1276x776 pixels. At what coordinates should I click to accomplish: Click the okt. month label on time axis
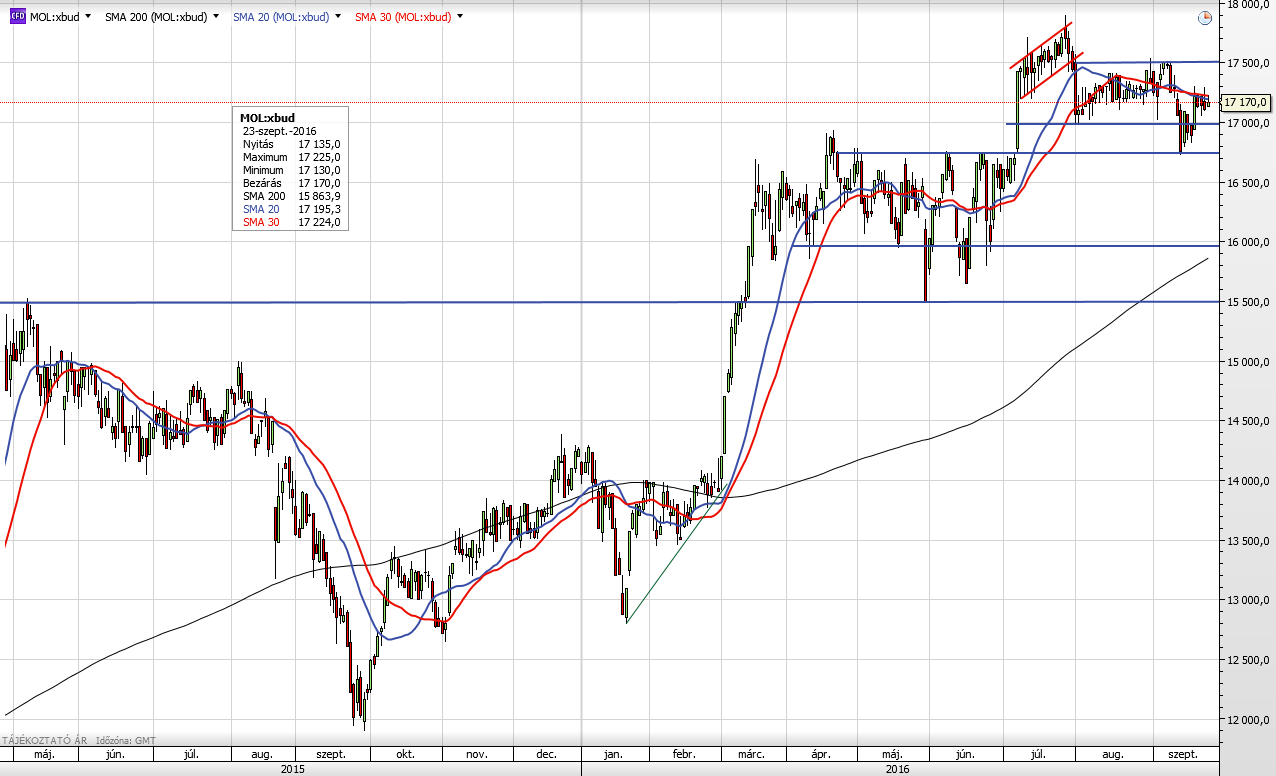click(405, 755)
